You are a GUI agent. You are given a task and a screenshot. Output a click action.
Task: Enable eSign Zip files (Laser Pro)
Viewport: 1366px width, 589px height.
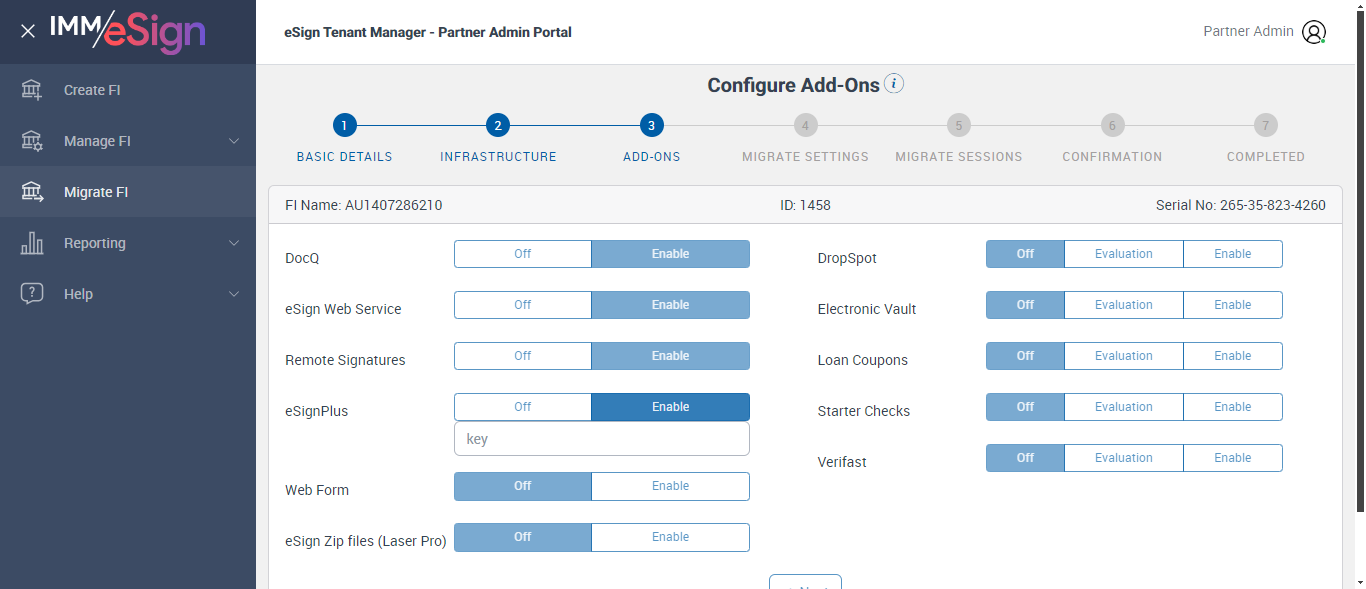pos(670,537)
